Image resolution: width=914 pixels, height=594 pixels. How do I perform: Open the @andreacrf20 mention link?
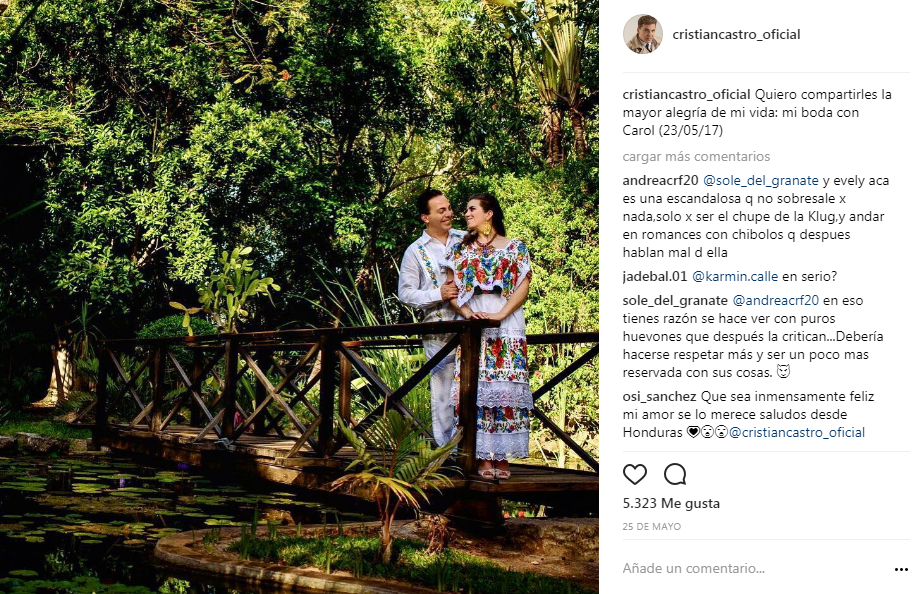[x=776, y=300]
